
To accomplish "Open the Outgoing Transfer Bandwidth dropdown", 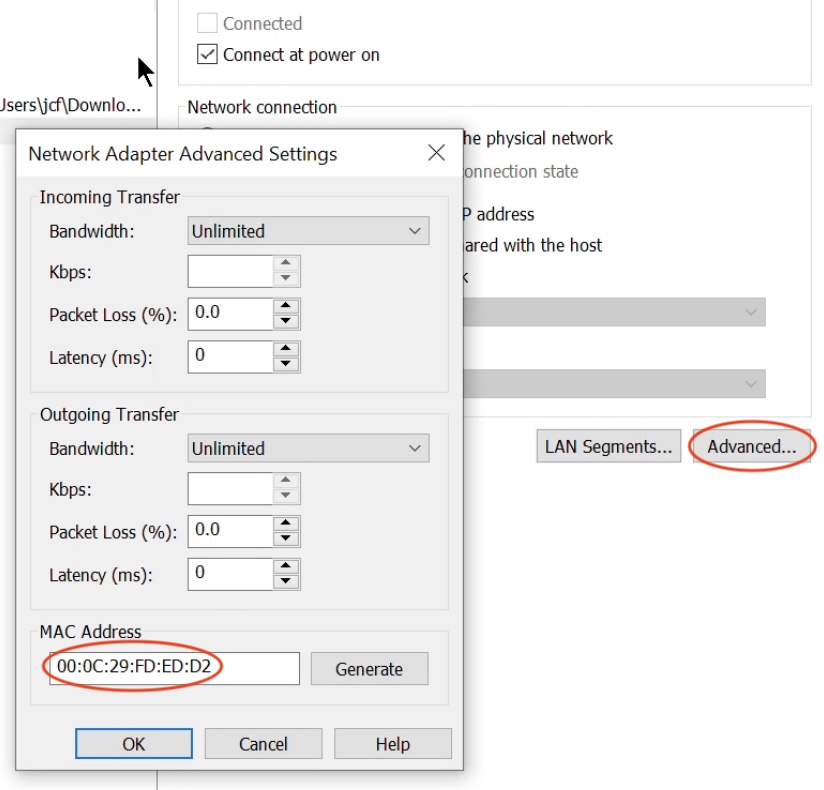I will [308, 449].
